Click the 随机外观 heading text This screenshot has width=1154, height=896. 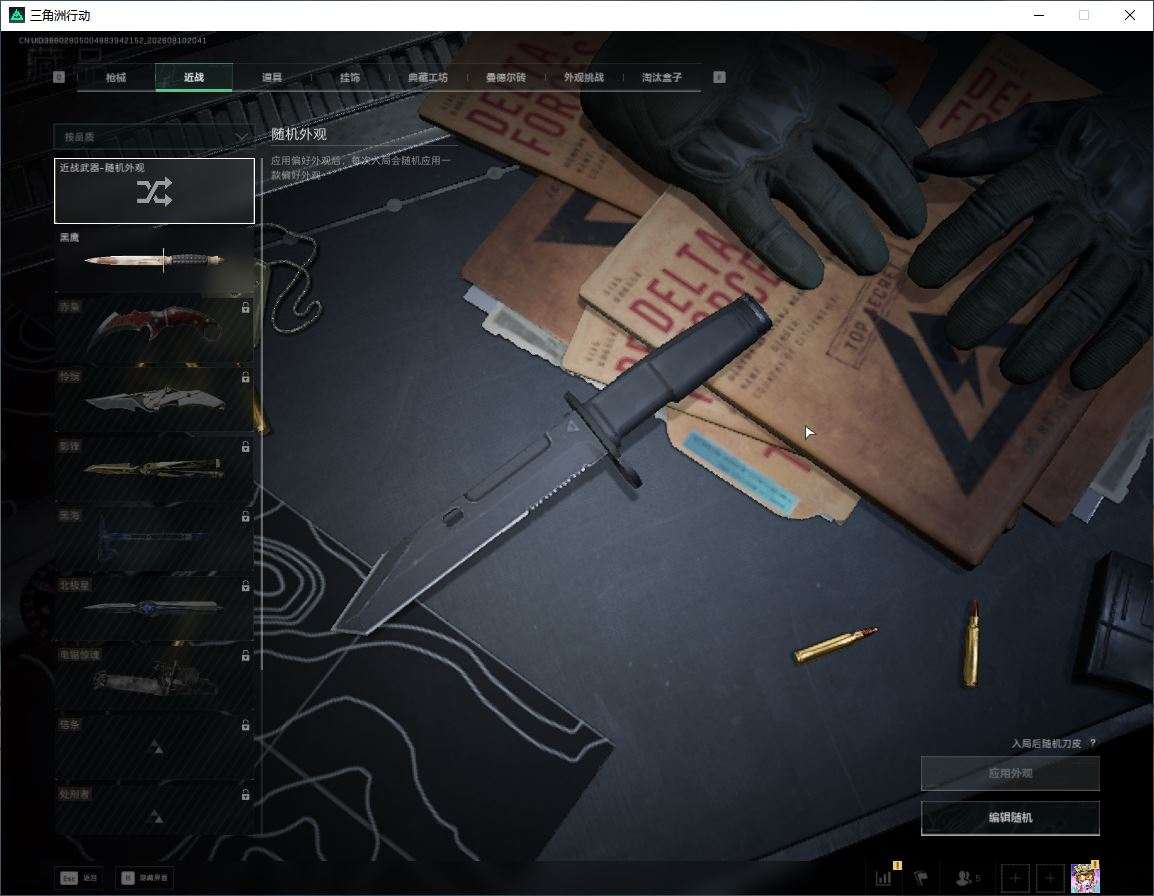299,134
